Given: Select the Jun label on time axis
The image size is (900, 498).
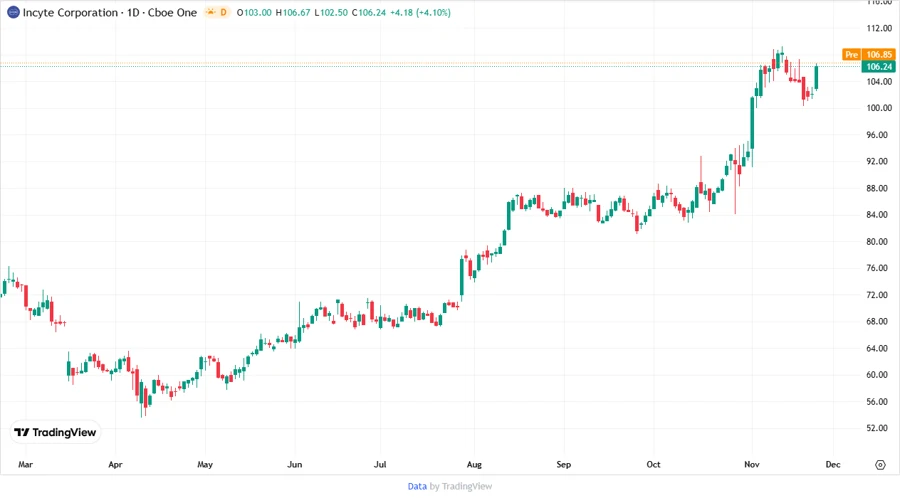Looking at the screenshot, I should (294, 464).
